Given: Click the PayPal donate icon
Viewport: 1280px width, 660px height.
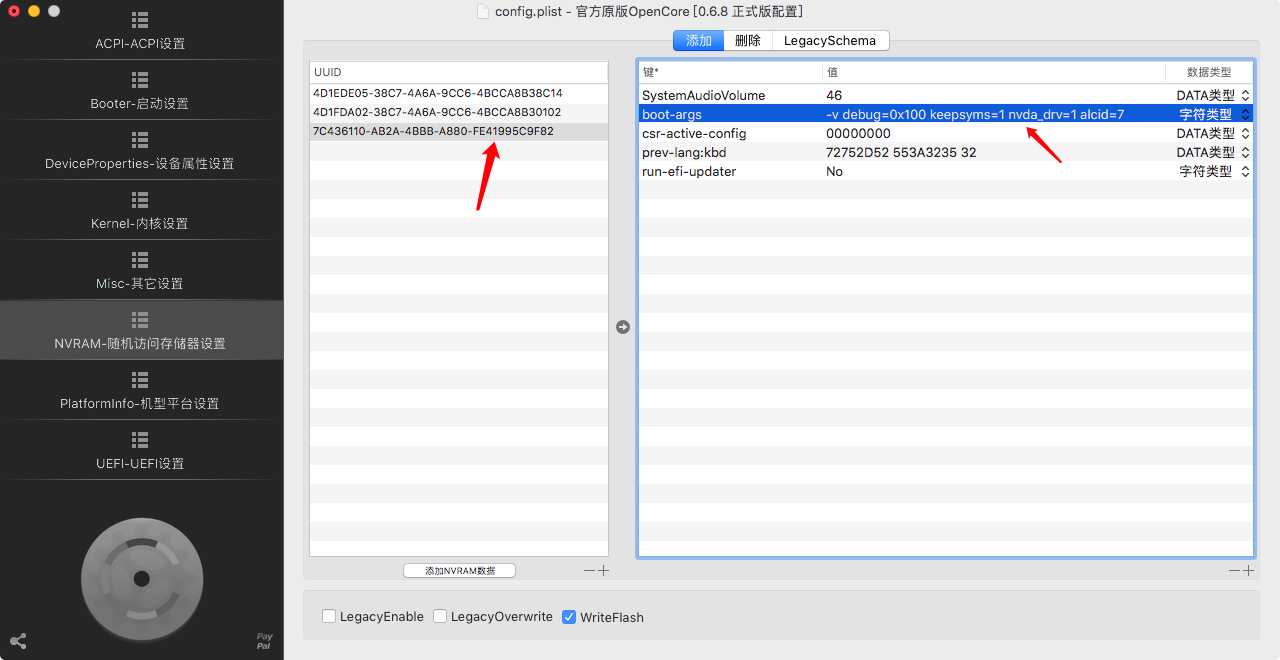Looking at the screenshot, I should [x=264, y=642].
